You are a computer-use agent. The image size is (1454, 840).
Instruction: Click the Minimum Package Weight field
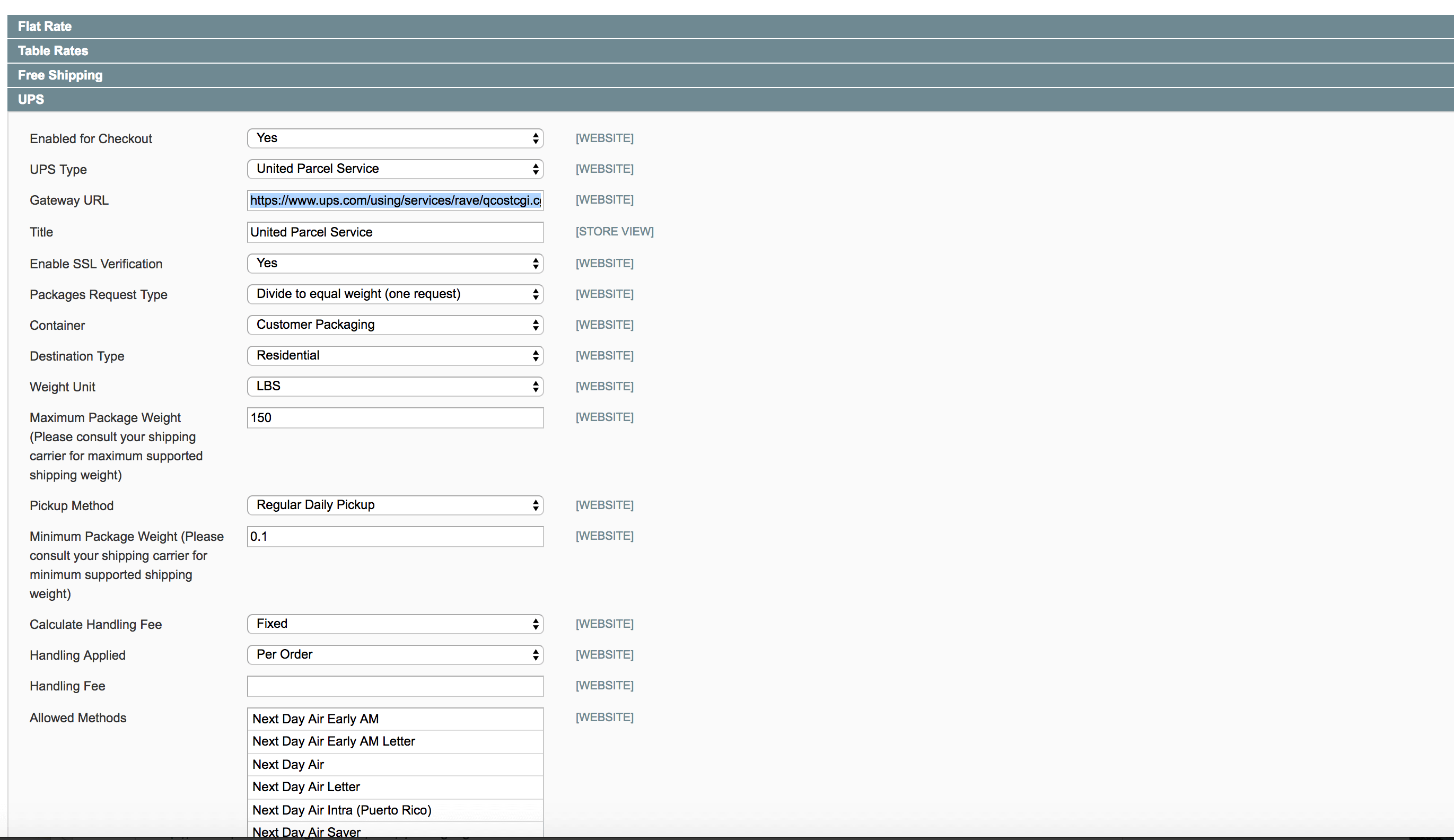coord(395,537)
